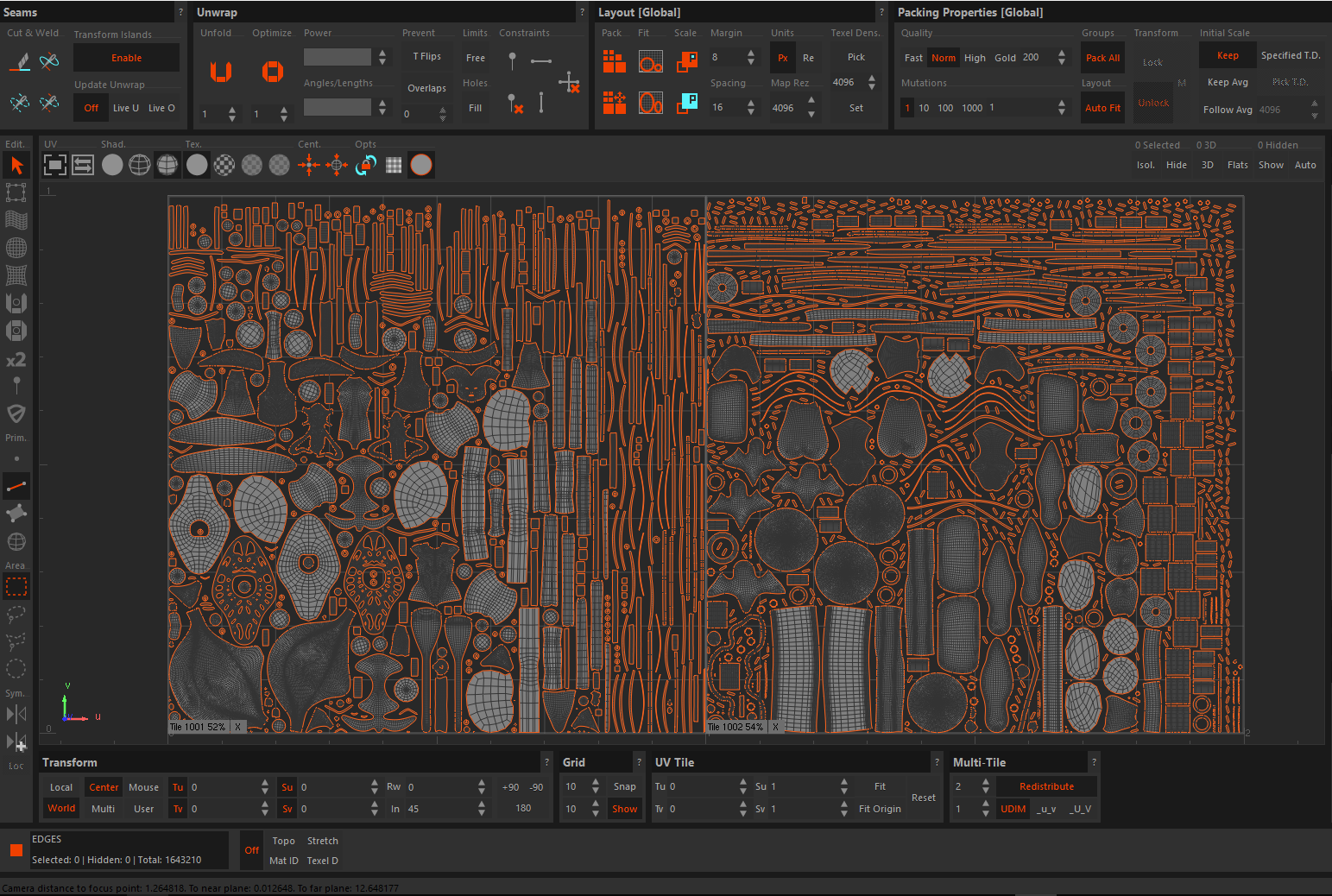The height and width of the screenshot is (896, 1332).
Task: Click the Pack All button
Action: (x=1102, y=58)
